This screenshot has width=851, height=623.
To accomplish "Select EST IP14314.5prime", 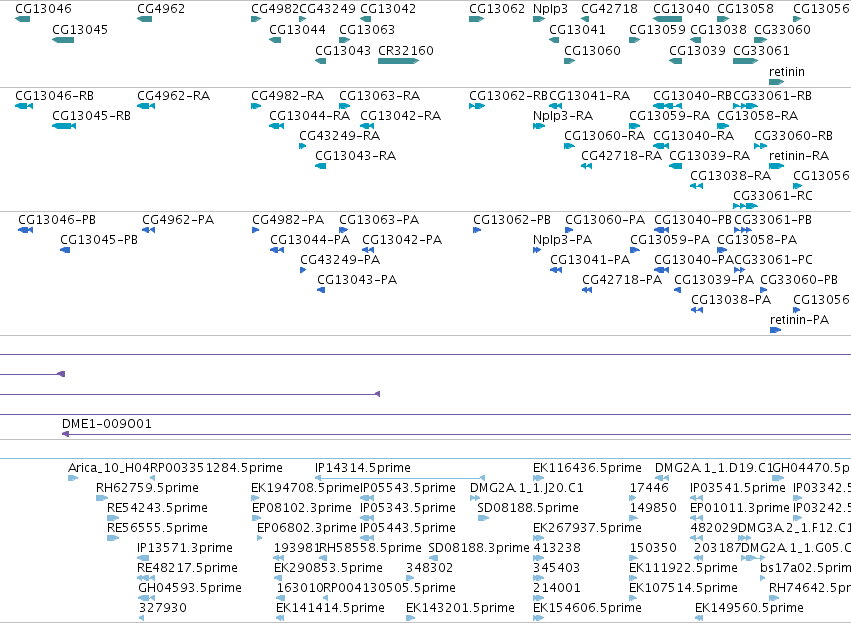I will click(363, 468).
